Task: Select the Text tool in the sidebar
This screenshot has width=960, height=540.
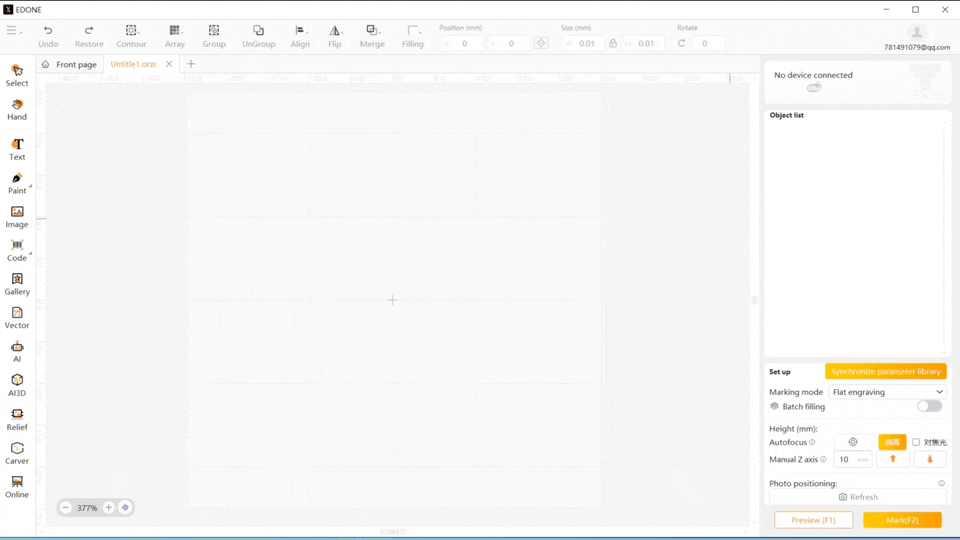Action: coord(17,149)
